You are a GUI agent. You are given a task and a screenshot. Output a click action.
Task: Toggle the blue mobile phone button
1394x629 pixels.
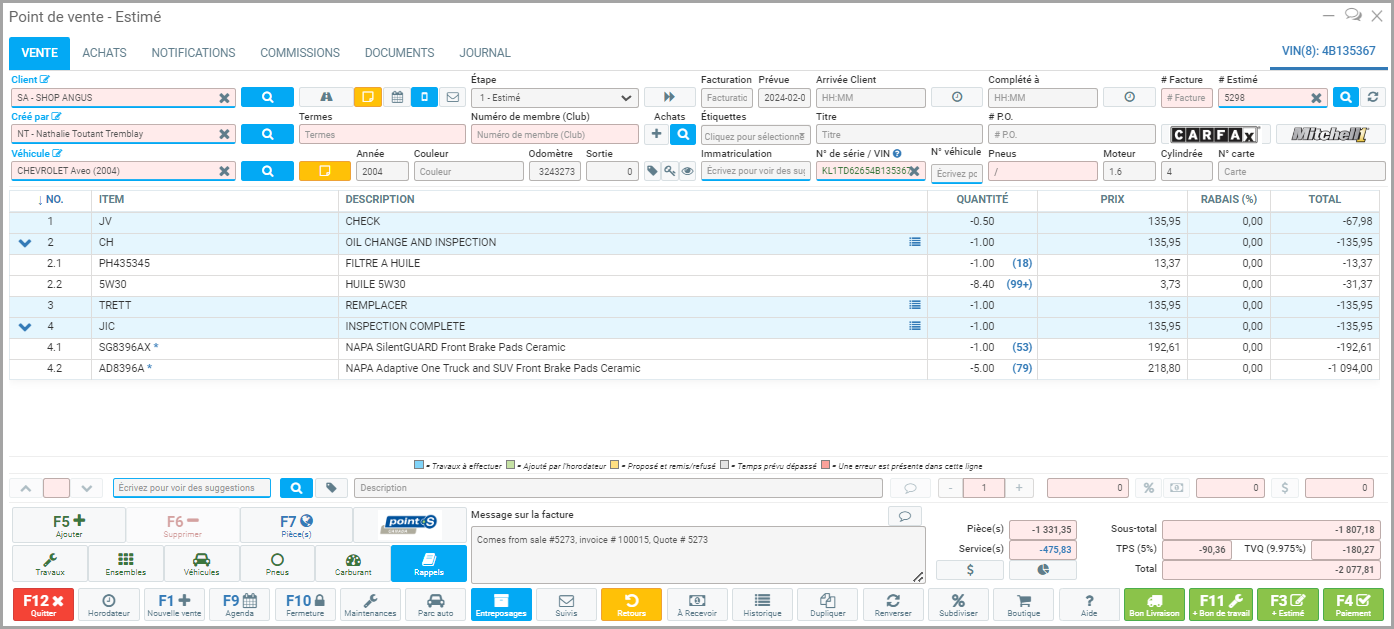point(424,97)
